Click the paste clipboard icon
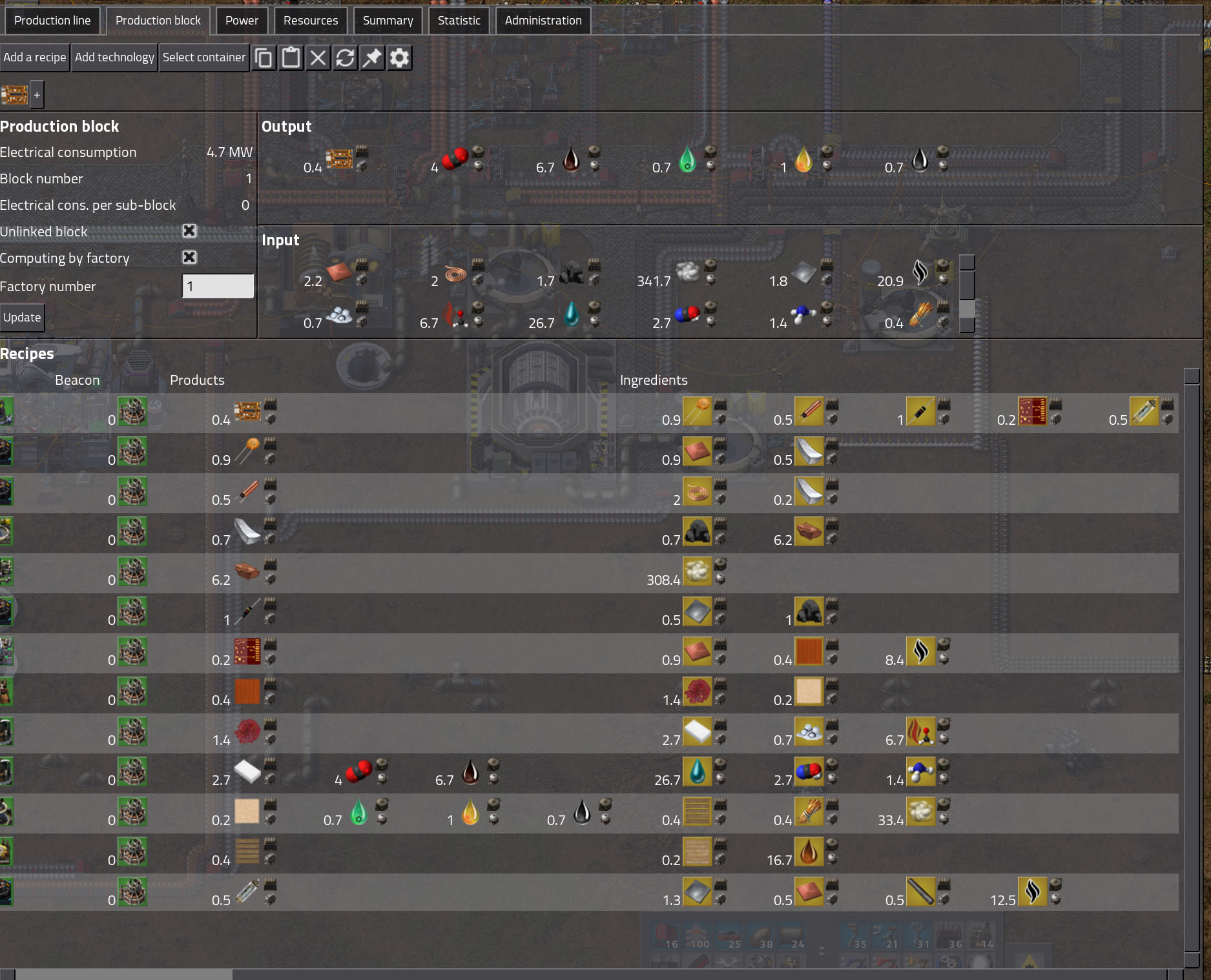This screenshot has width=1211, height=980. pyautogui.click(x=291, y=58)
